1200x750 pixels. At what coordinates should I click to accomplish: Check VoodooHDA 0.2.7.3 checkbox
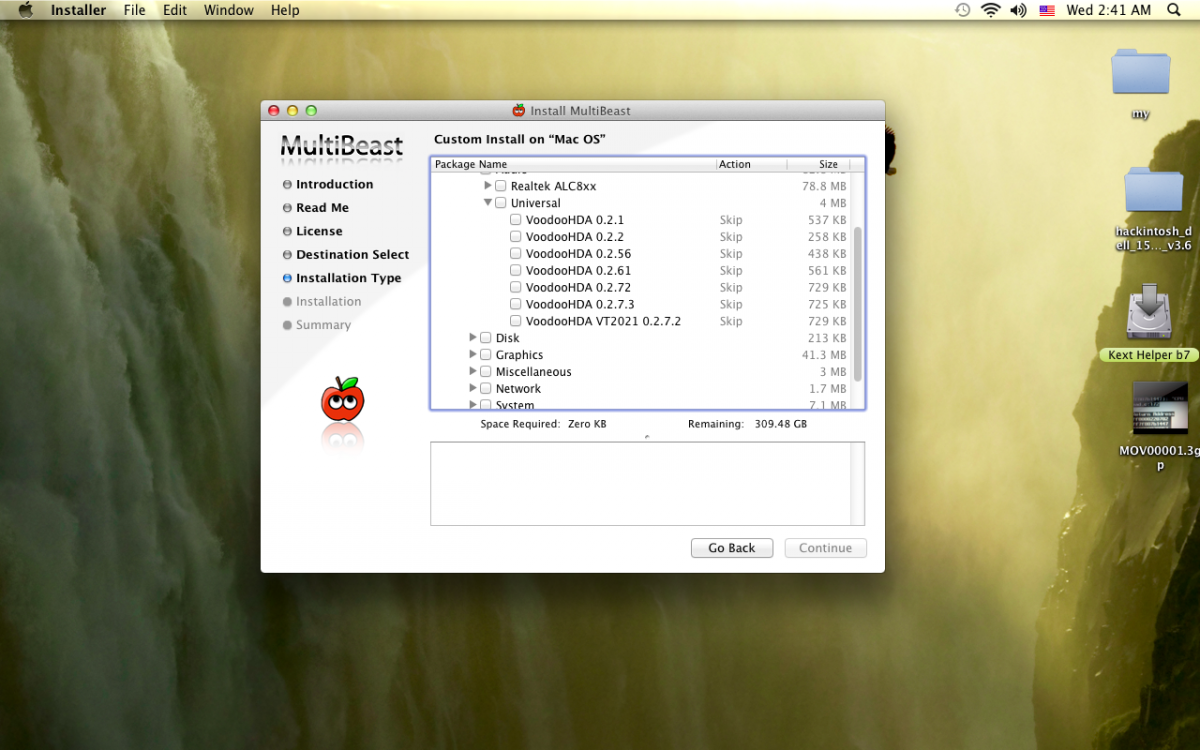pyautogui.click(x=516, y=304)
